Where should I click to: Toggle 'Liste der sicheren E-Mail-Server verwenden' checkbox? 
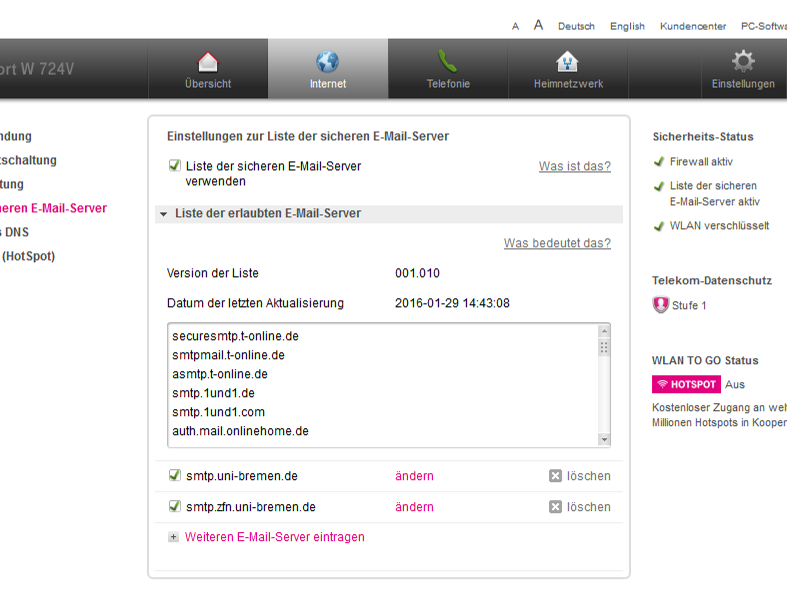(174, 166)
